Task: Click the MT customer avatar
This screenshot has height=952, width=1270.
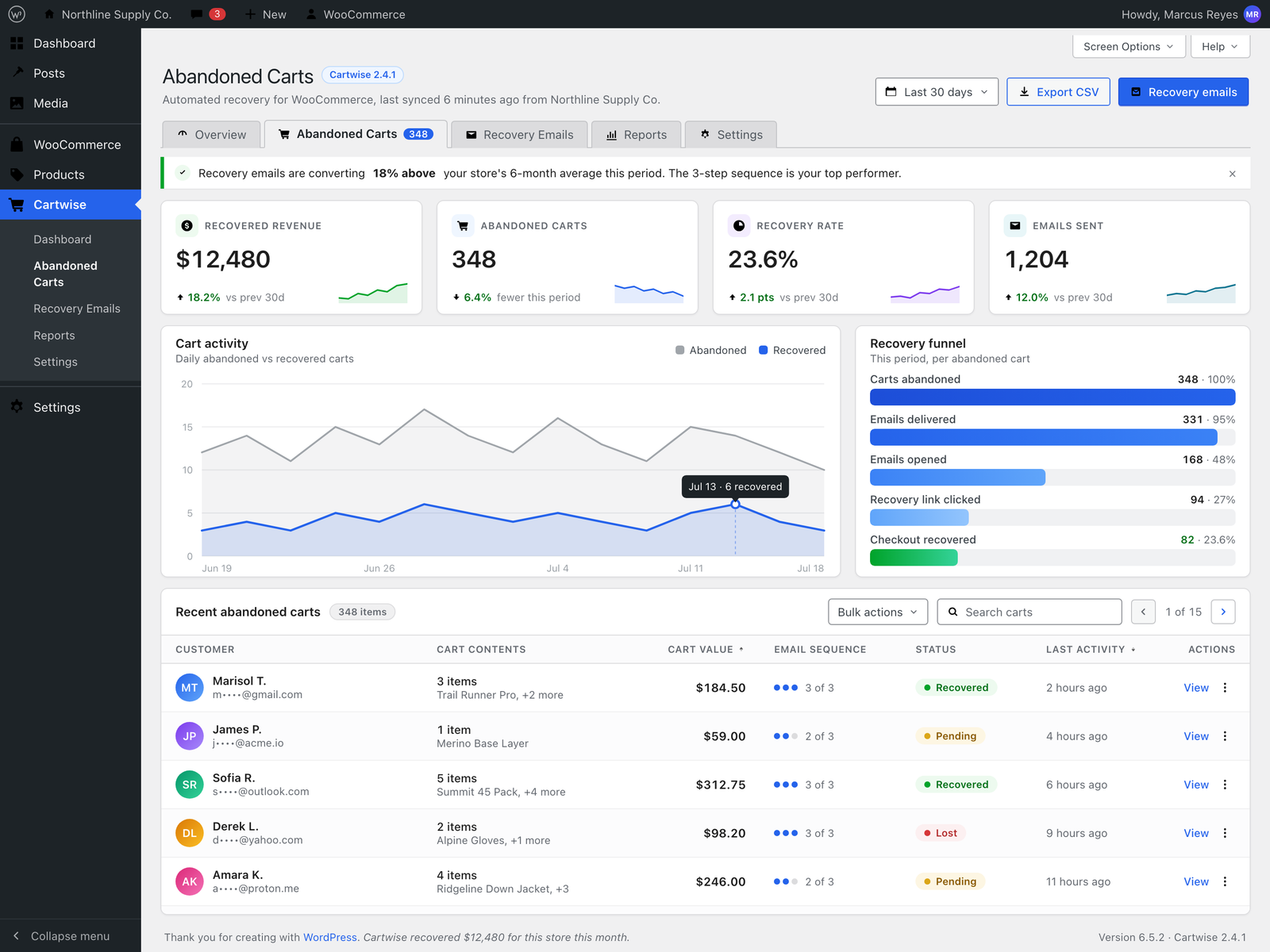Action: pos(190,688)
